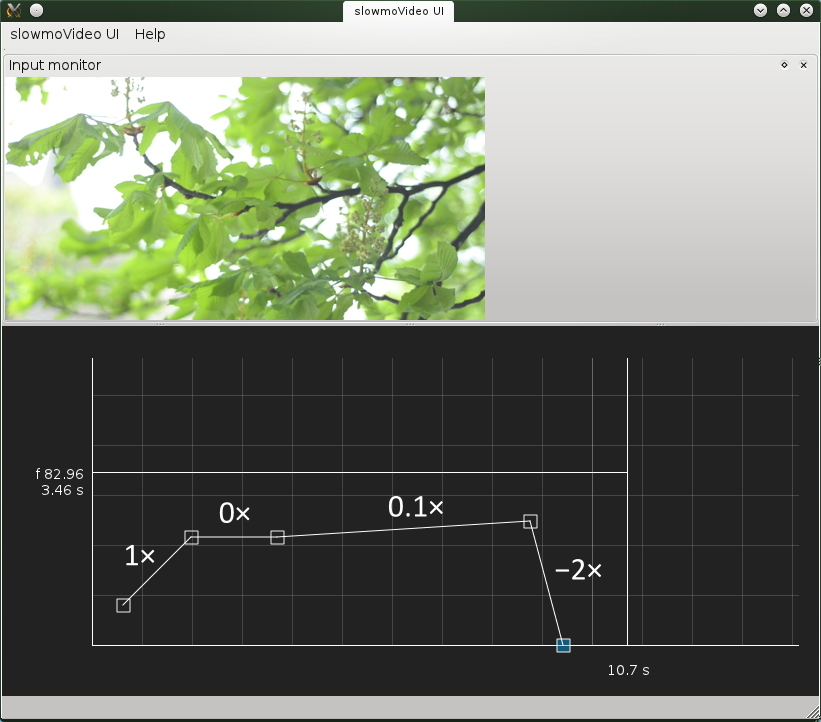
Task: Select the checked keyframe node at curve start
Action: point(123,604)
